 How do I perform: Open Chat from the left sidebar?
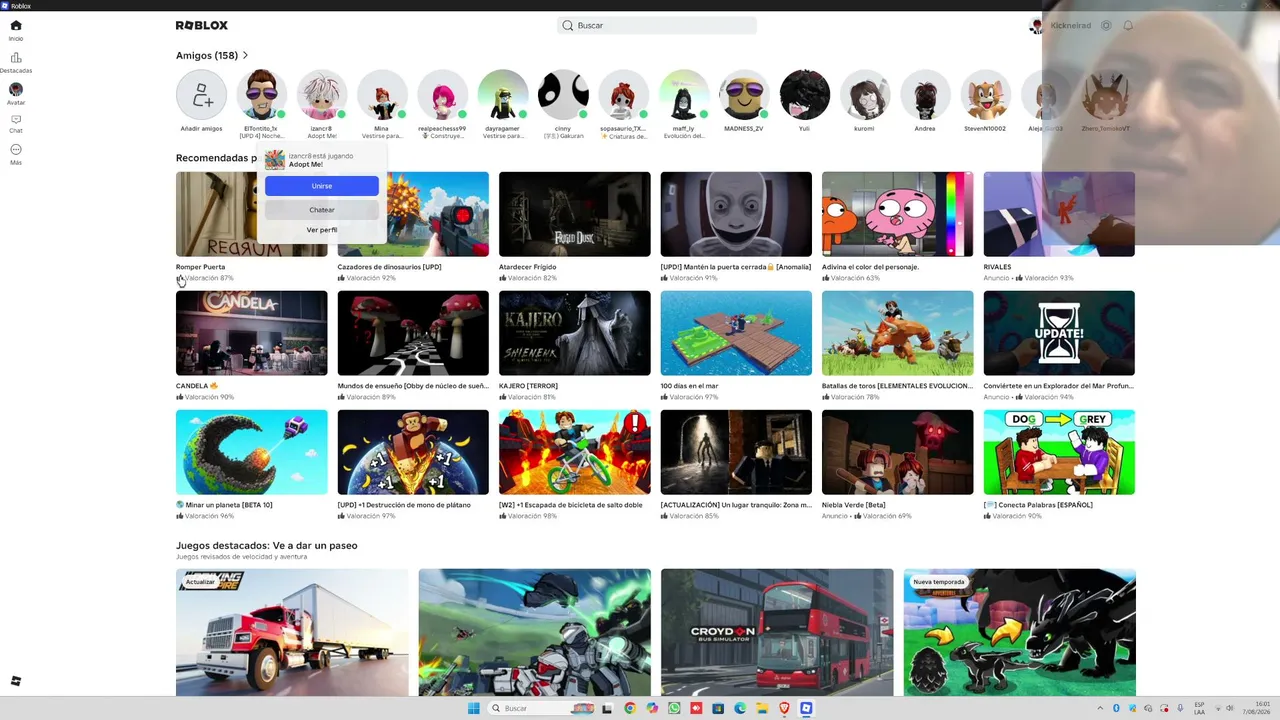click(x=16, y=123)
